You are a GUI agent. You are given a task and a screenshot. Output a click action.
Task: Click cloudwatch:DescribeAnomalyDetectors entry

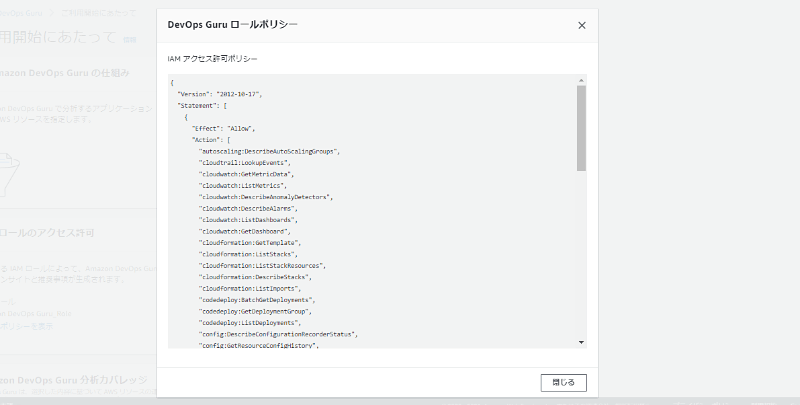[x=265, y=197]
